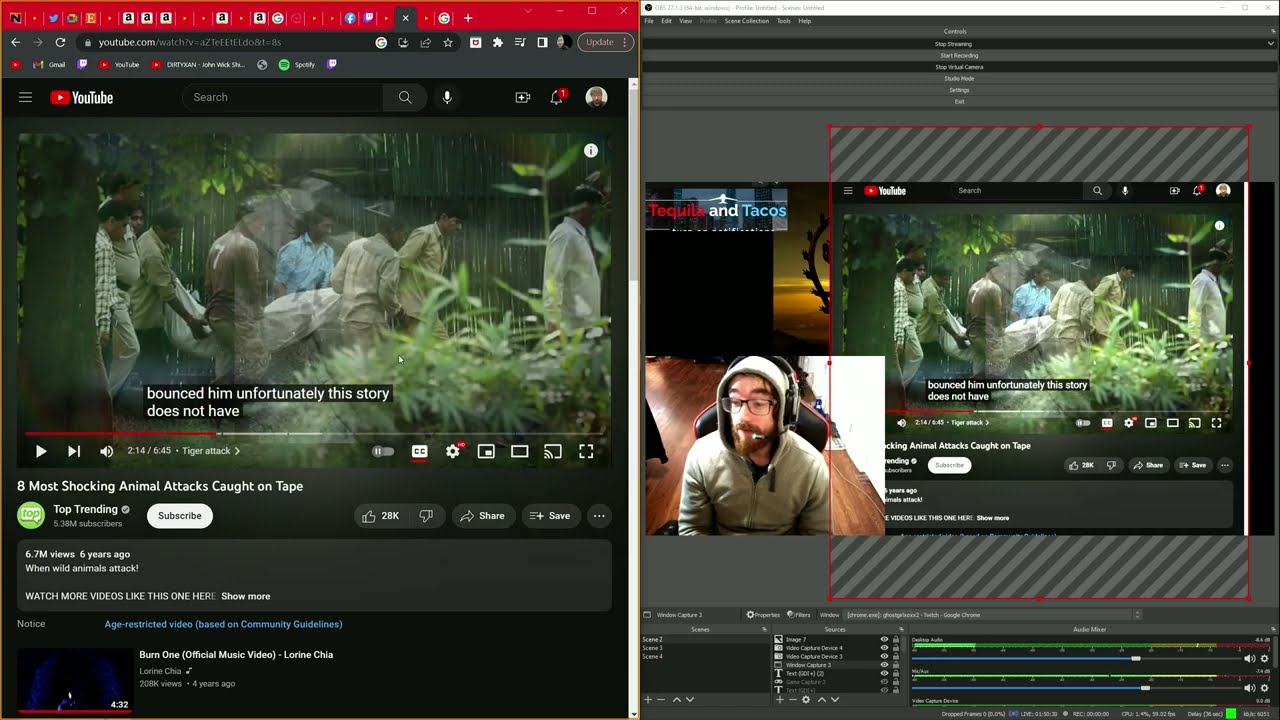
Task: Expand Stop Streaming dropdown chevron in OBS
Action: (x=1272, y=44)
